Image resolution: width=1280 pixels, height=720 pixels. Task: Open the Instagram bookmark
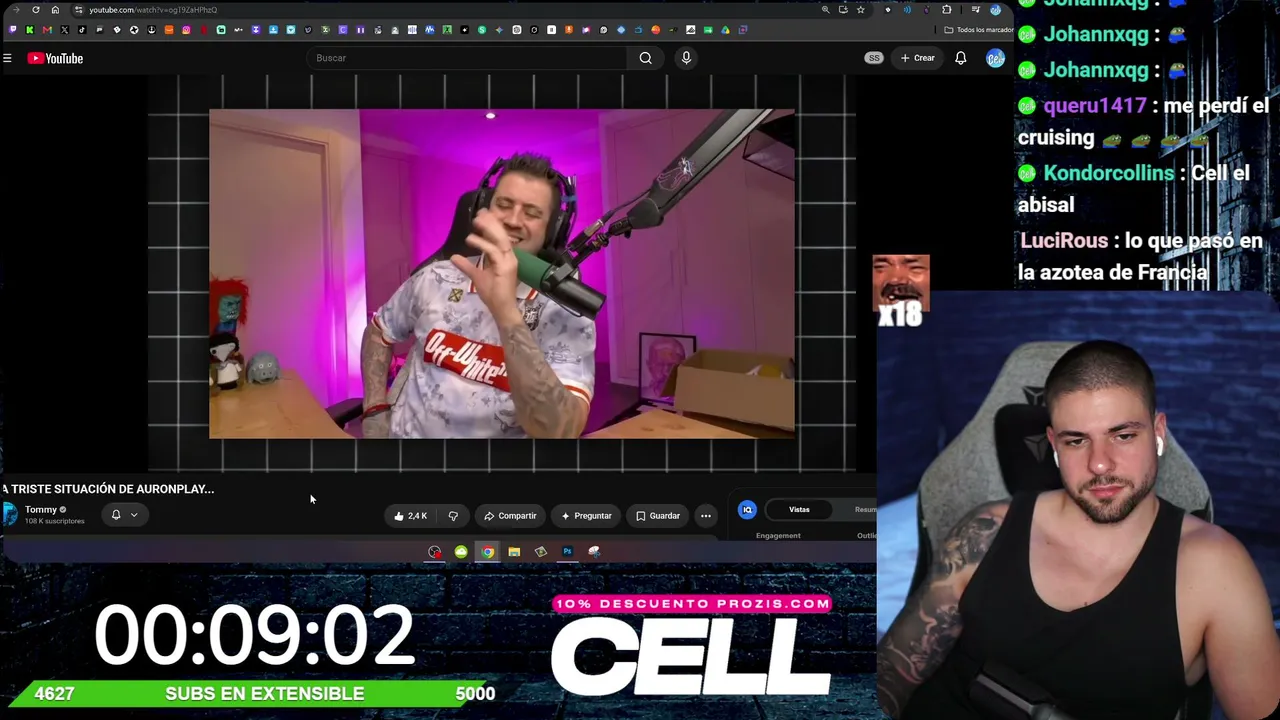click(x=186, y=30)
